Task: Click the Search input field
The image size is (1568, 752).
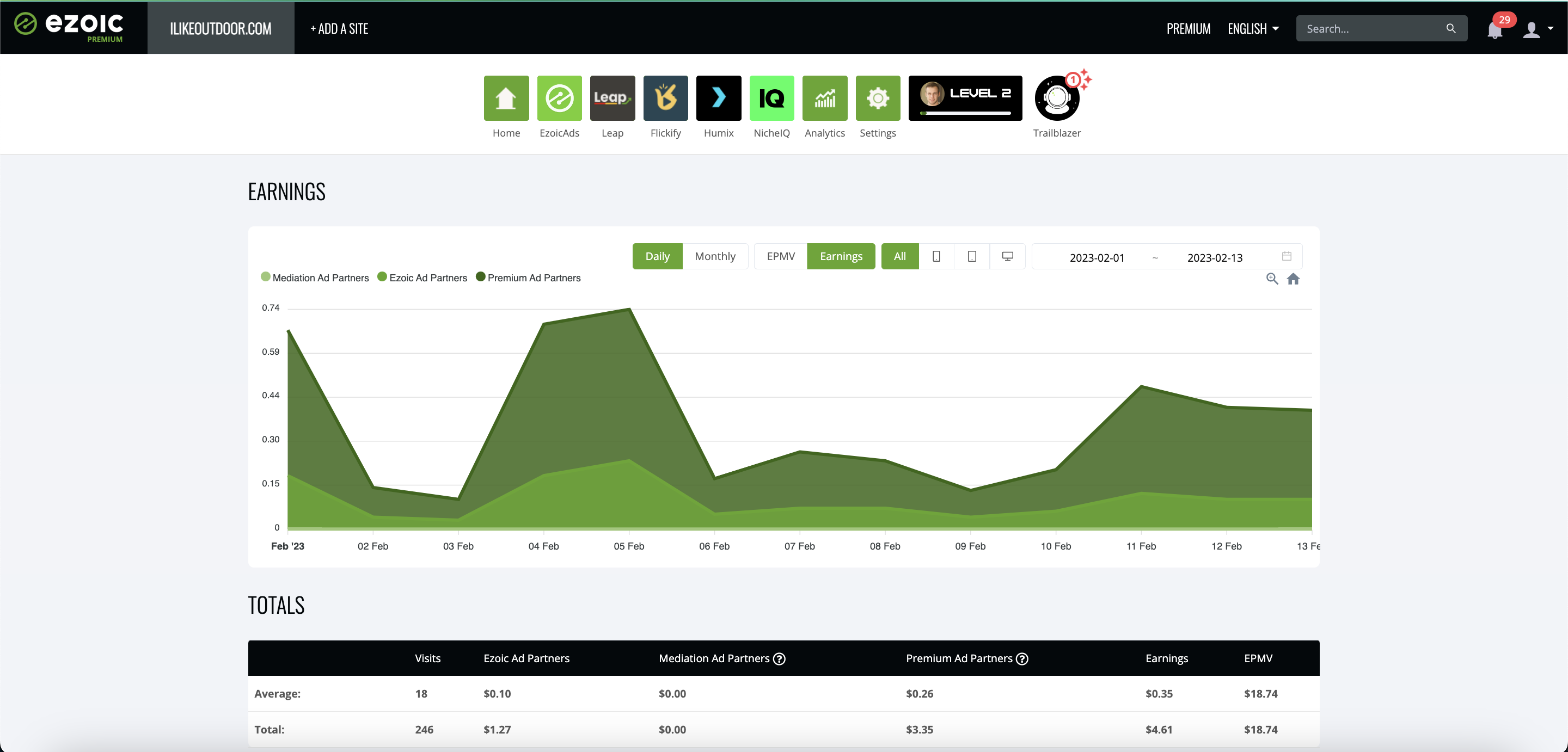Action: coord(1381,29)
